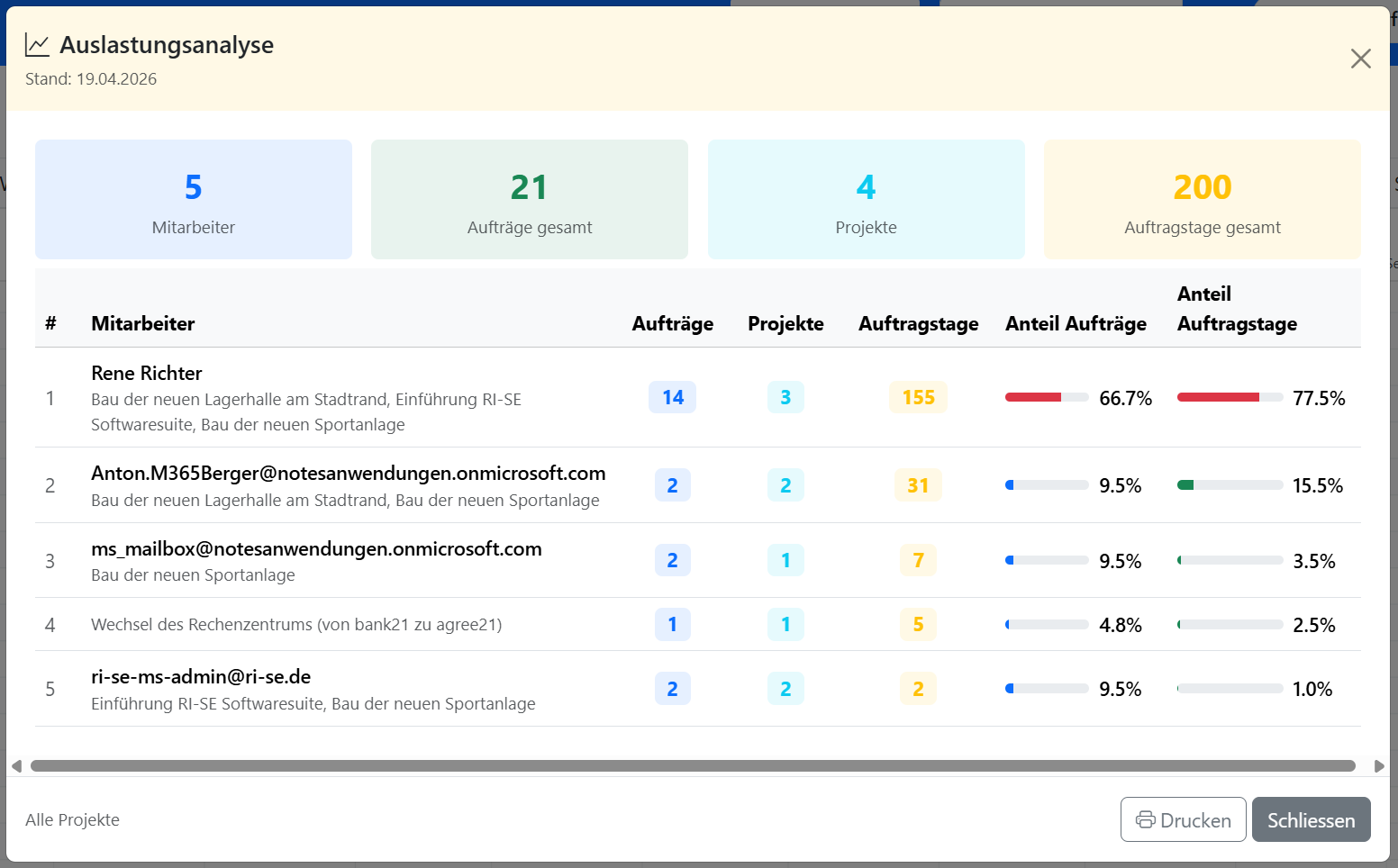
Task: Click the 155 Auftragstage badge
Action: point(918,397)
